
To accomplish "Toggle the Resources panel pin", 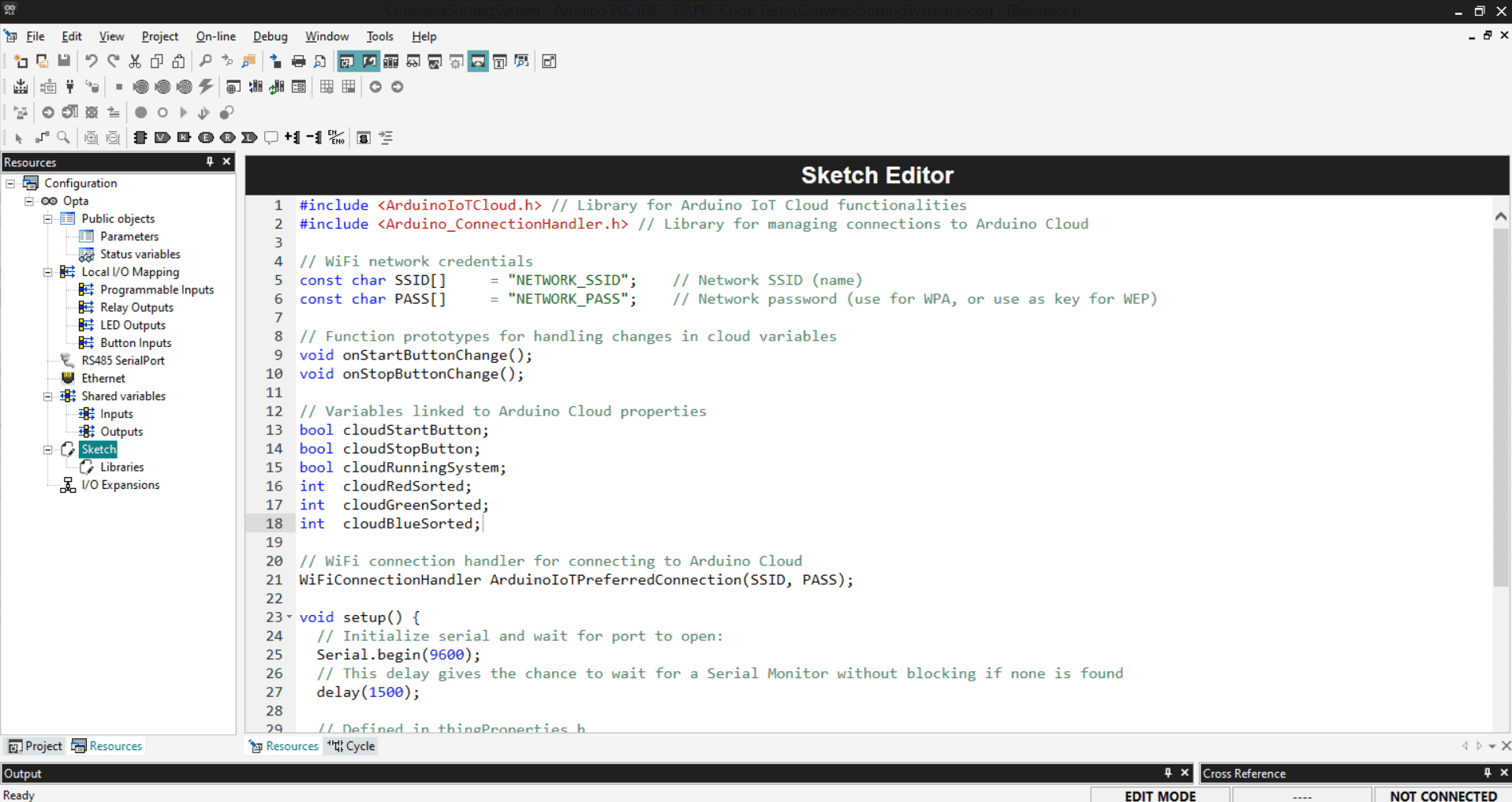I will (x=210, y=162).
